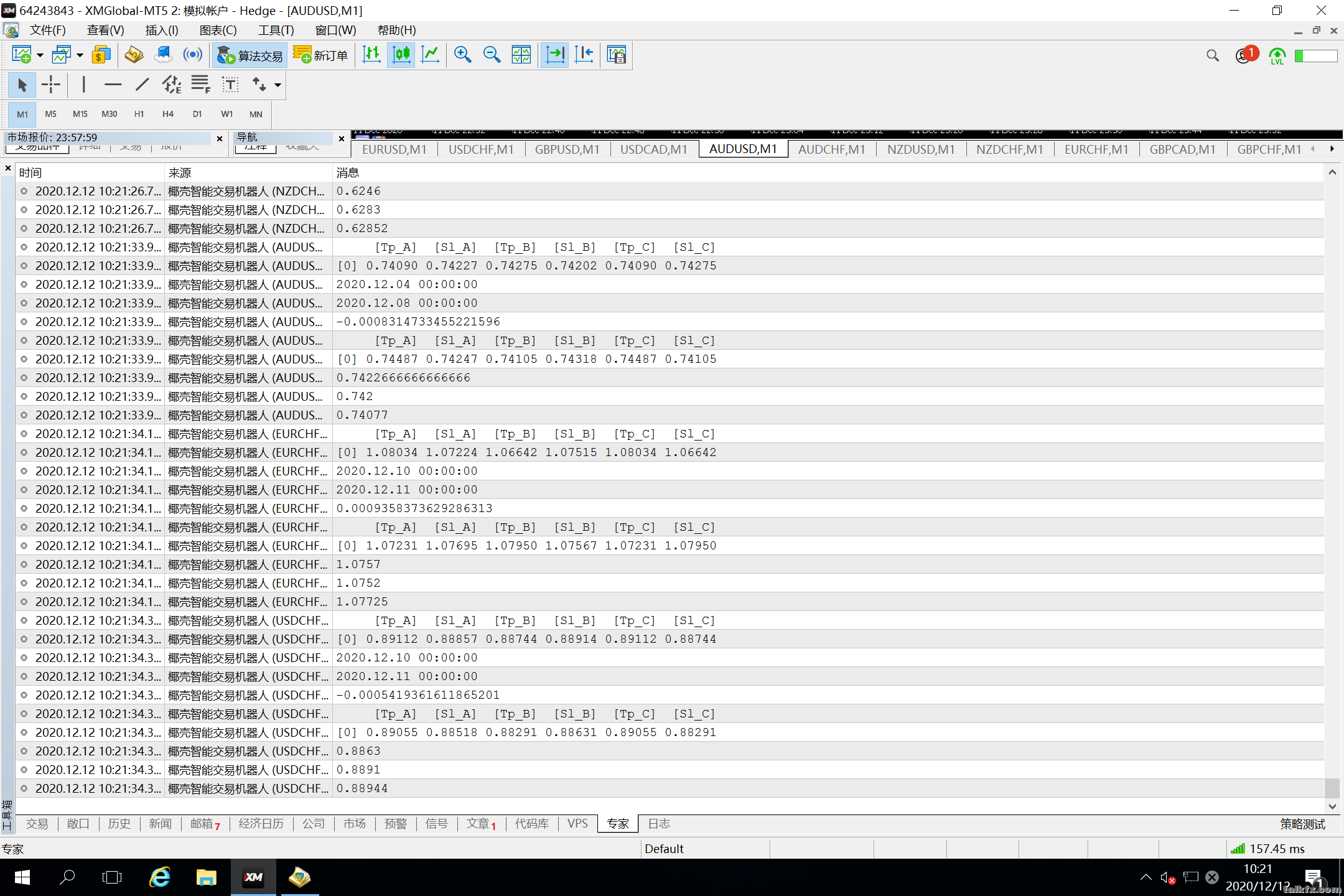Select the M1 timeframe

(x=22, y=114)
